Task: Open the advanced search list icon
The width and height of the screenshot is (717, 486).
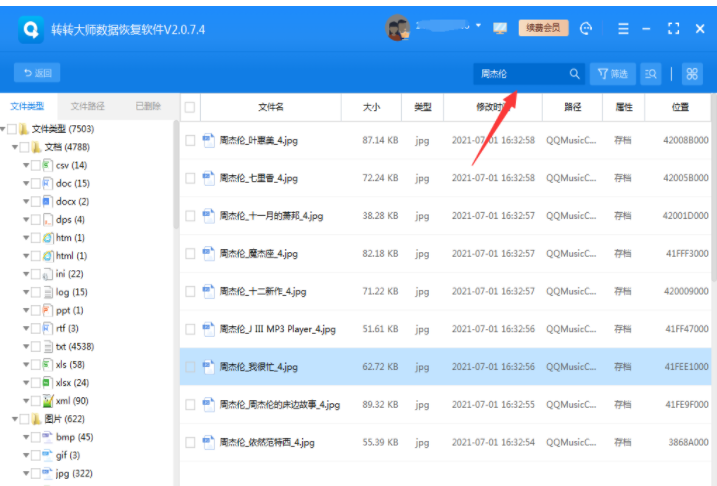Action: (650, 74)
